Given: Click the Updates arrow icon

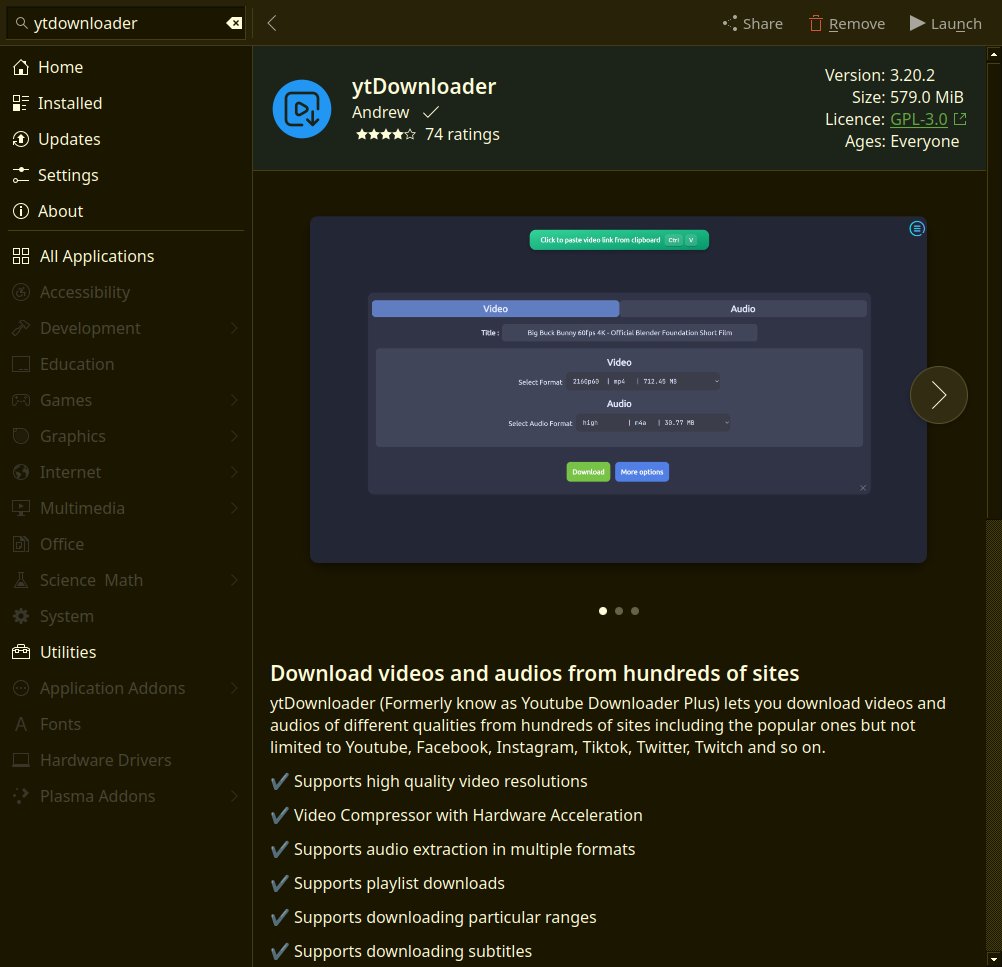Looking at the screenshot, I should pyautogui.click(x=21, y=139).
